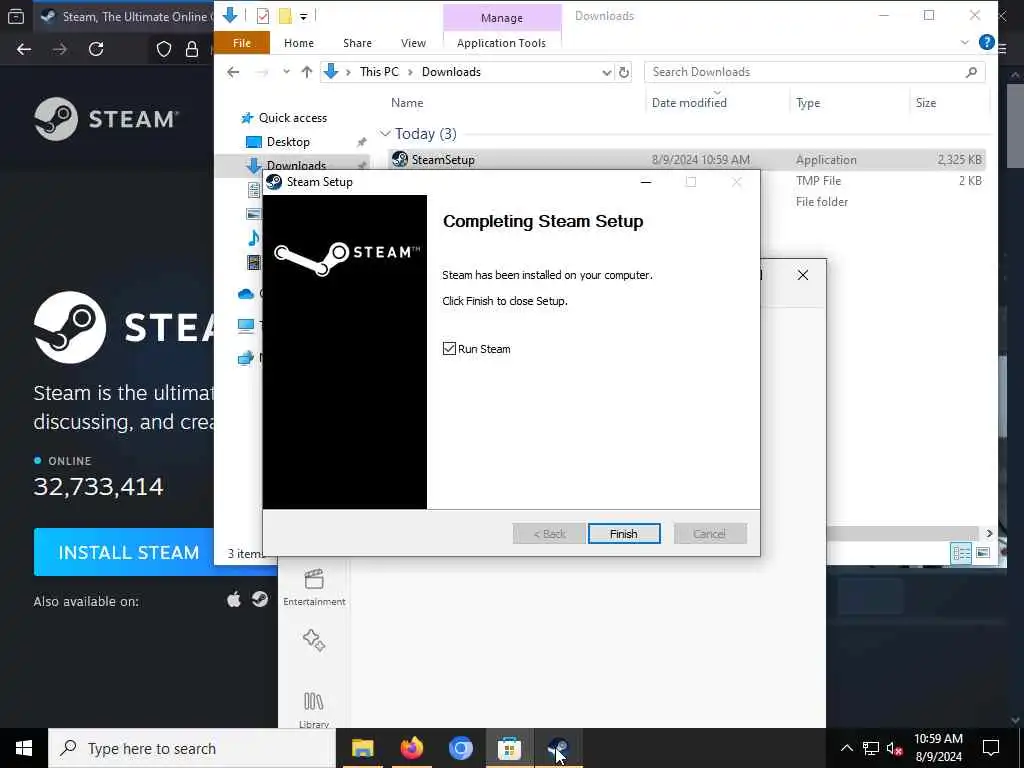Open Library in Microsoft Store sidebar
The height and width of the screenshot is (768, 1024).
[314, 709]
